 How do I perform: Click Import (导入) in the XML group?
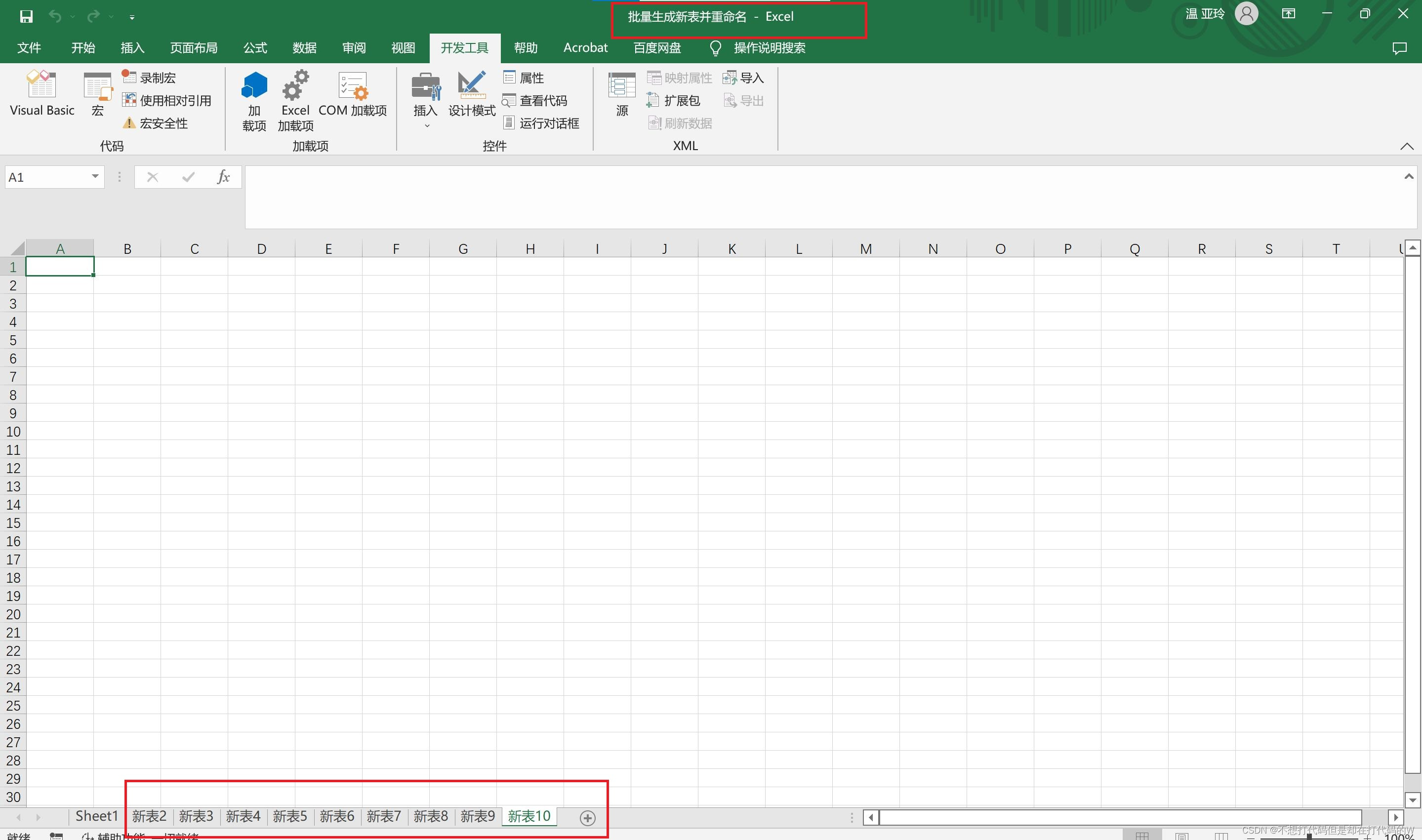click(744, 78)
